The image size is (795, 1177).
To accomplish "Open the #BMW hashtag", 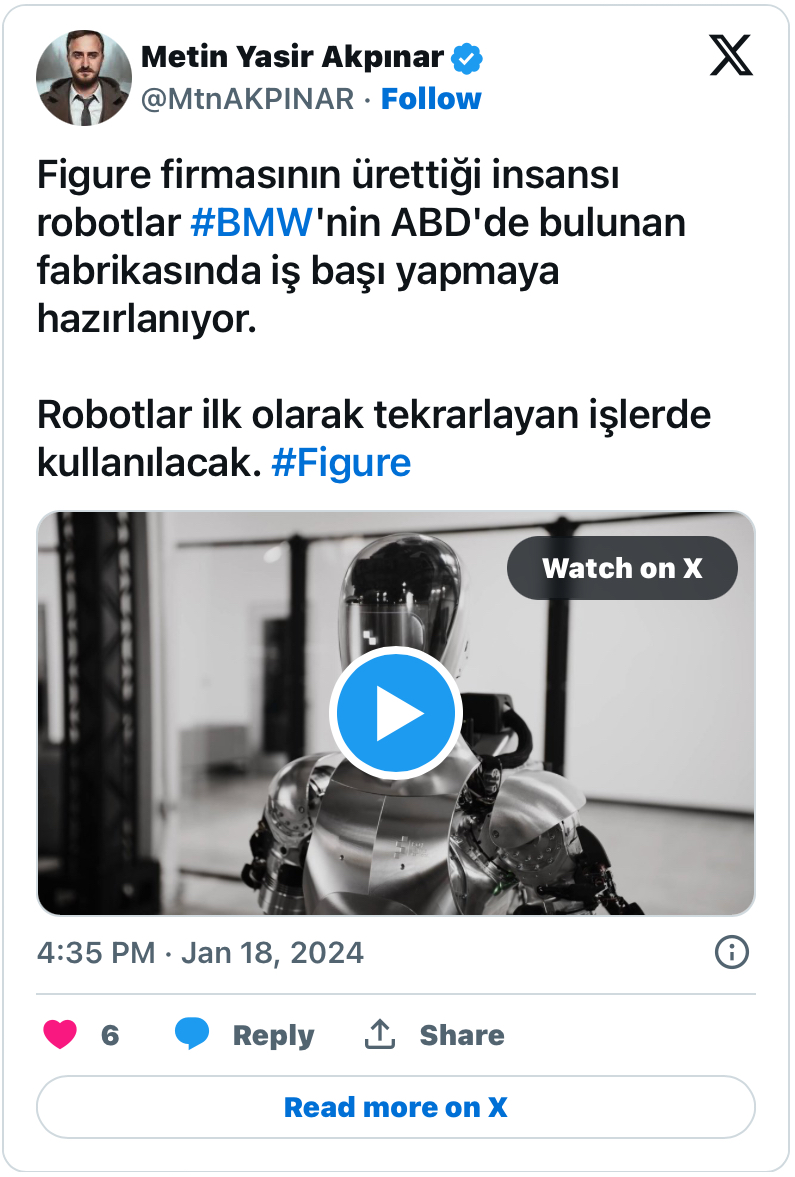I will click(251, 223).
